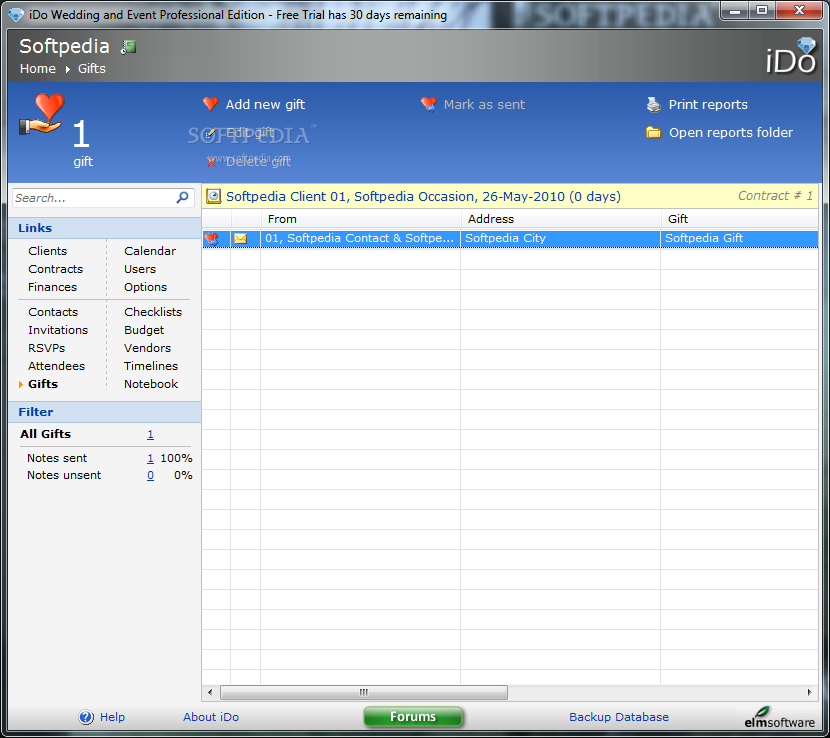Filter by Notes unsent count link

tap(150, 475)
